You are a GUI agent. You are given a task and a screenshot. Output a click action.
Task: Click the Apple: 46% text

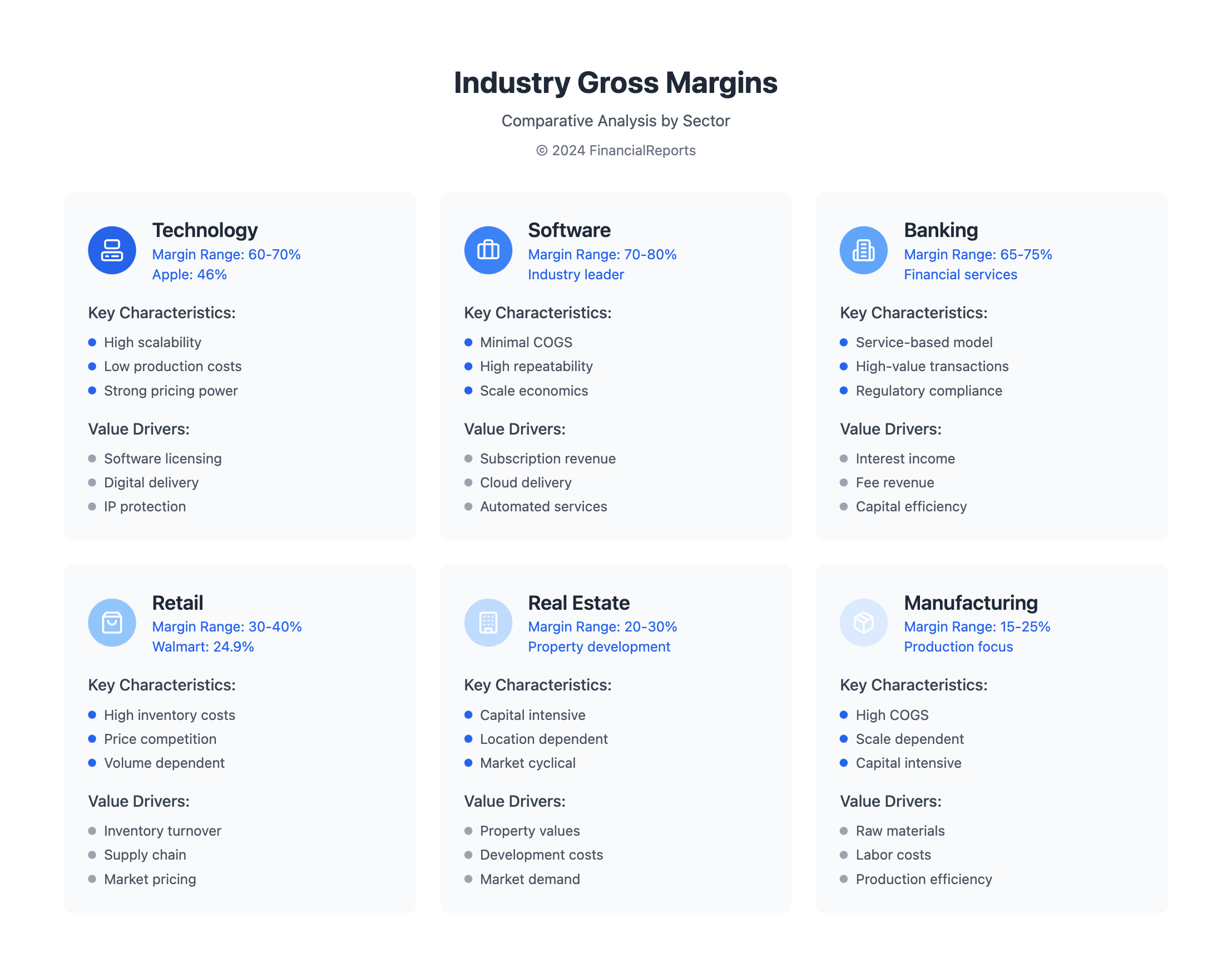pos(189,274)
